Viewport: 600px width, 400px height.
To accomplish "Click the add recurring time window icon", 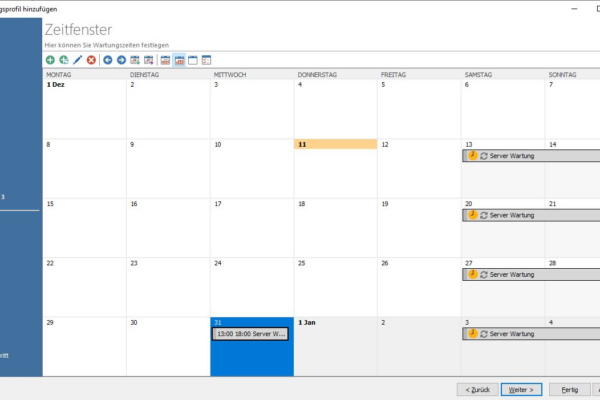I will coord(64,60).
